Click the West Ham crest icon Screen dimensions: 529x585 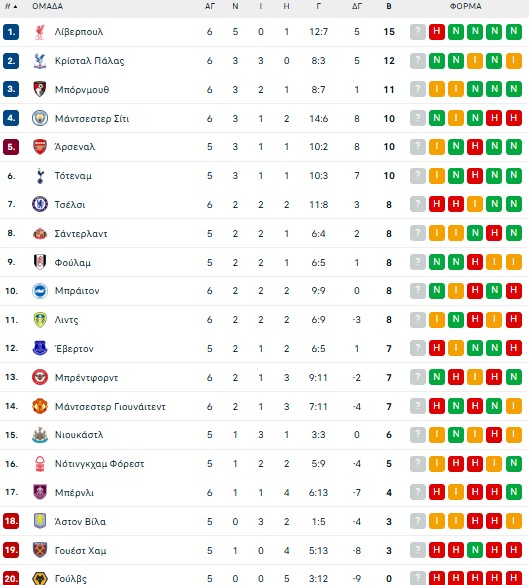(40, 550)
